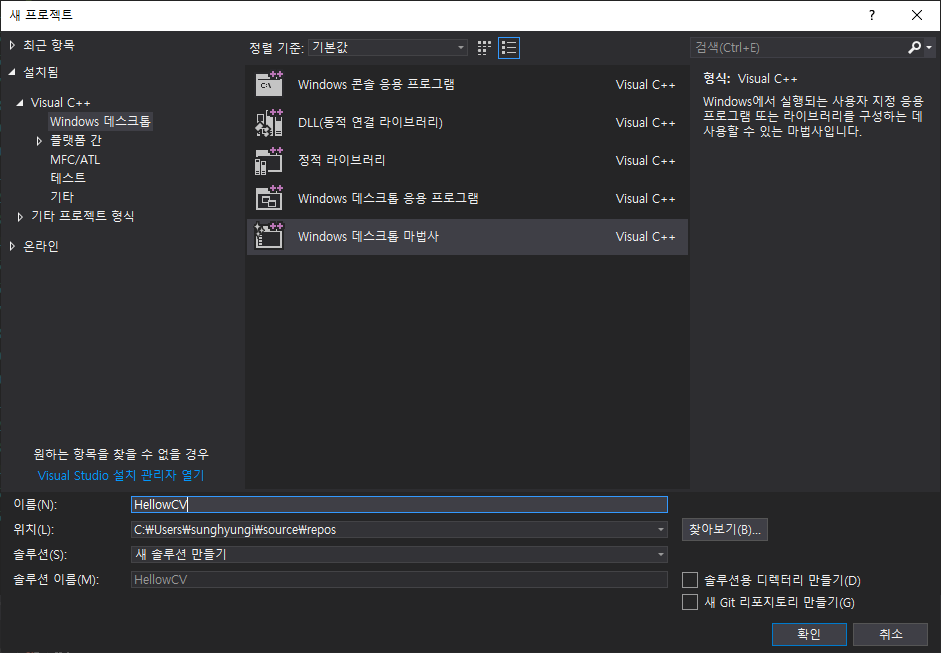Click the Windows desktop wizard (마법사) icon
The image size is (941, 653).
(x=269, y=236)
